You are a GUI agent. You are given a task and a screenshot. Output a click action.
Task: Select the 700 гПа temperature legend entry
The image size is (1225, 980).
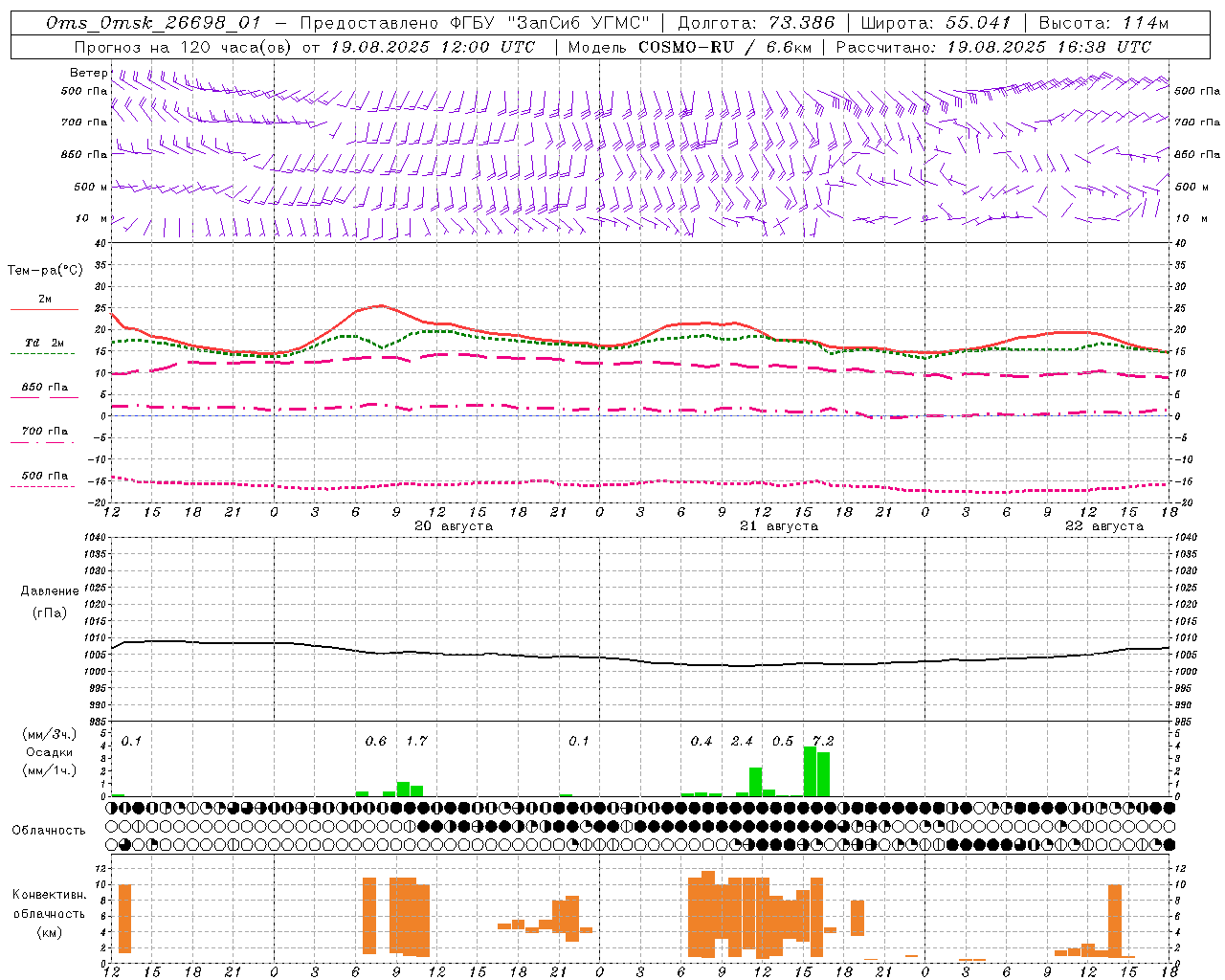coord(44,434)
